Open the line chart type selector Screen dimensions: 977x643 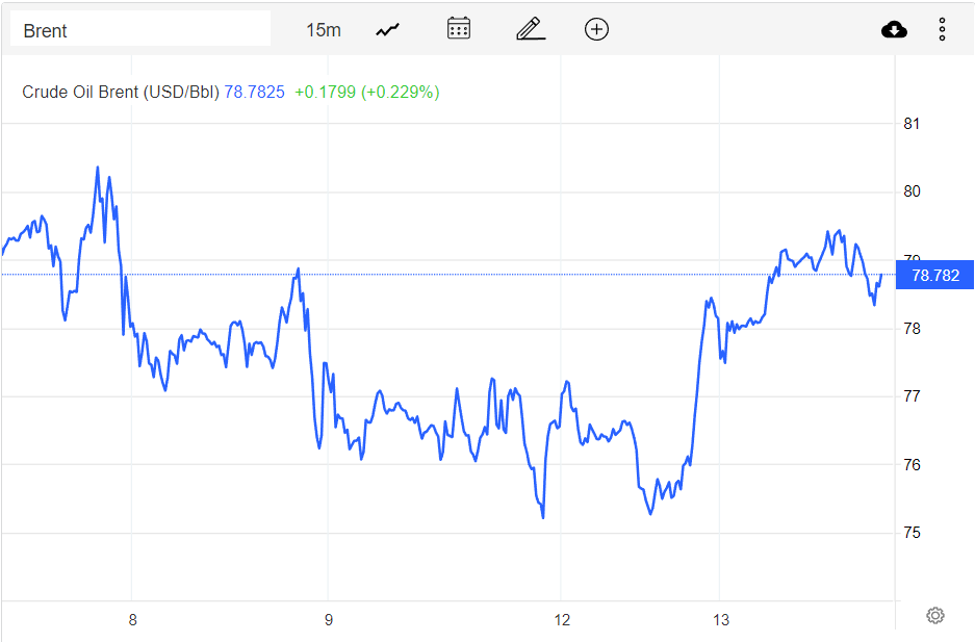[x=388, y=30]
